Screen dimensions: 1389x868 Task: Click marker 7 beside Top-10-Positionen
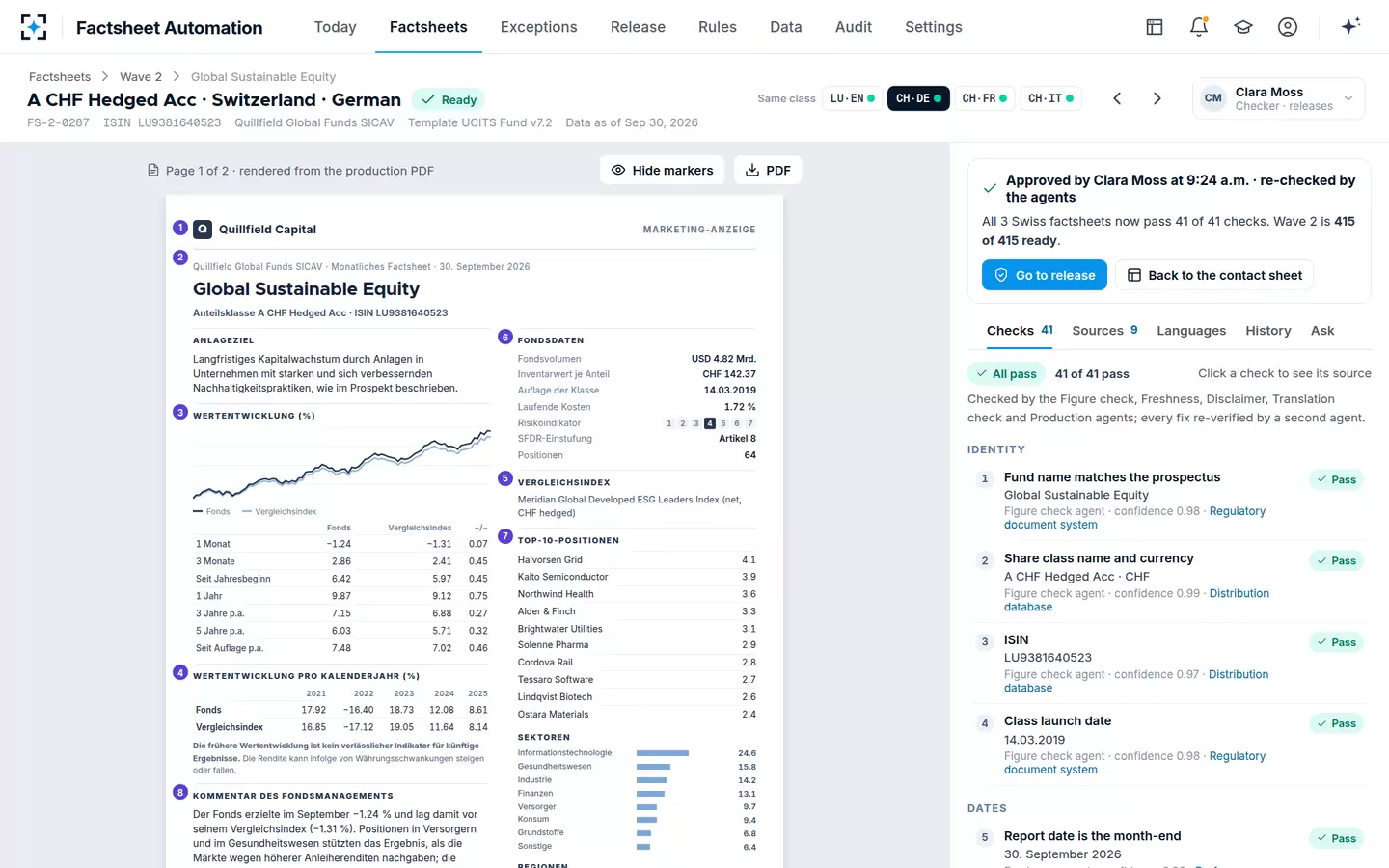[504, 536]
